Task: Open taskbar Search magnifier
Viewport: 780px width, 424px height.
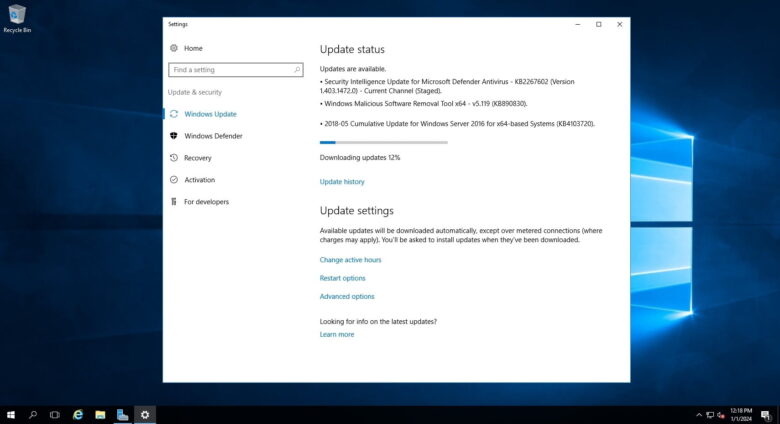Action: click(33, 415)
